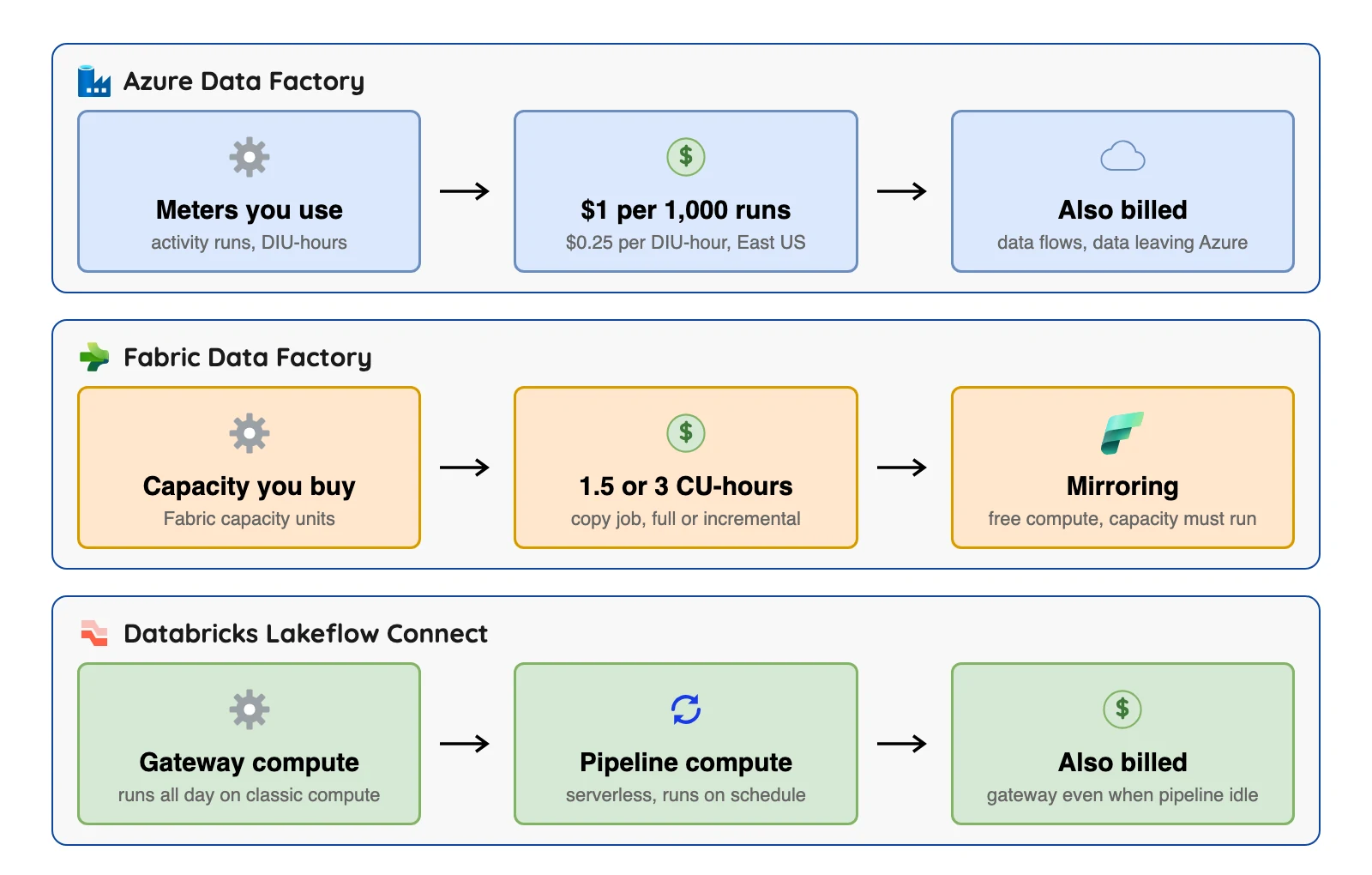
Task: Click 'free compute, capacity must run' text
Action: pyautogui.click(x=1122, y=519)
